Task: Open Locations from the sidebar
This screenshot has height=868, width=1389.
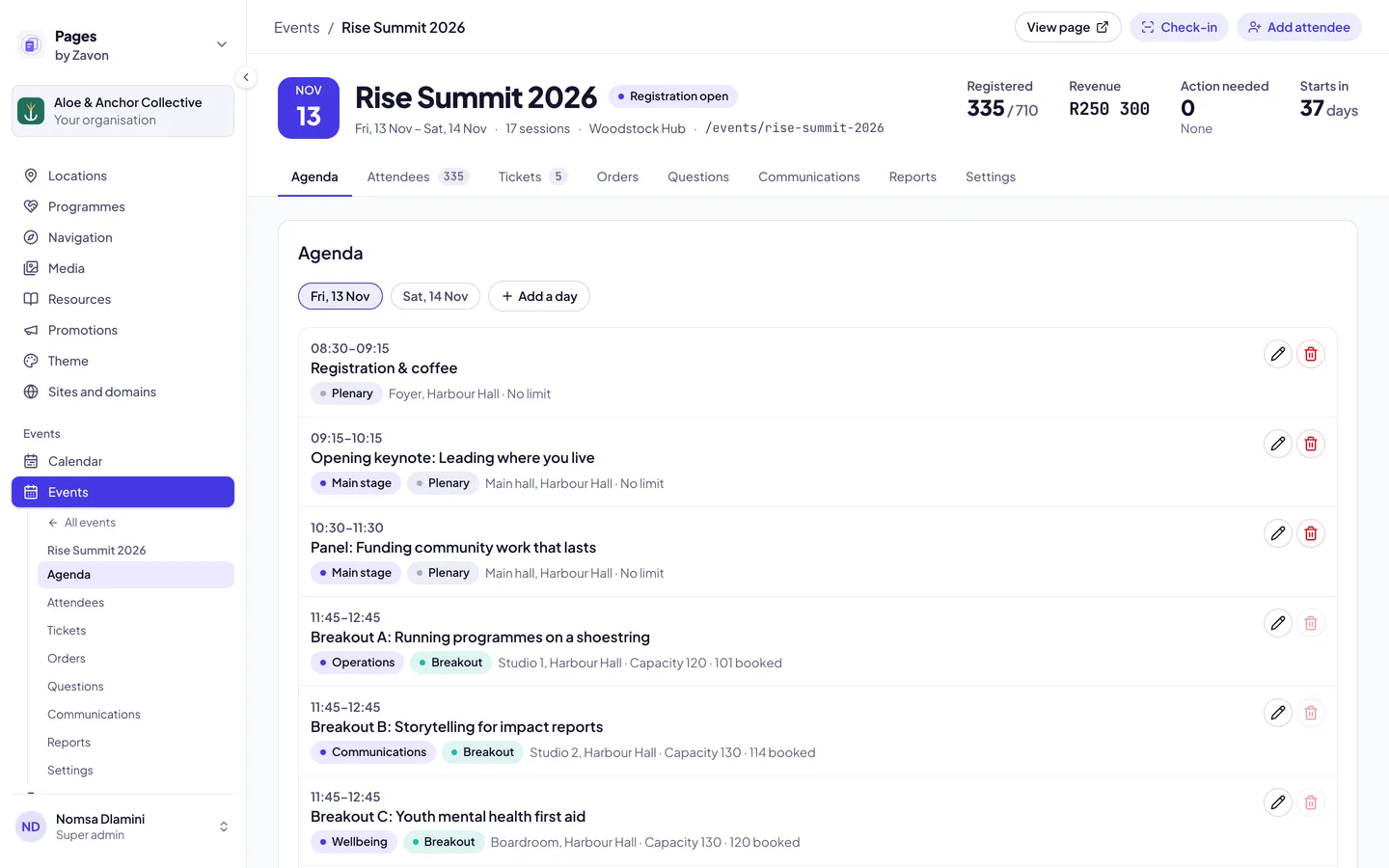Action: coord(123,176)
